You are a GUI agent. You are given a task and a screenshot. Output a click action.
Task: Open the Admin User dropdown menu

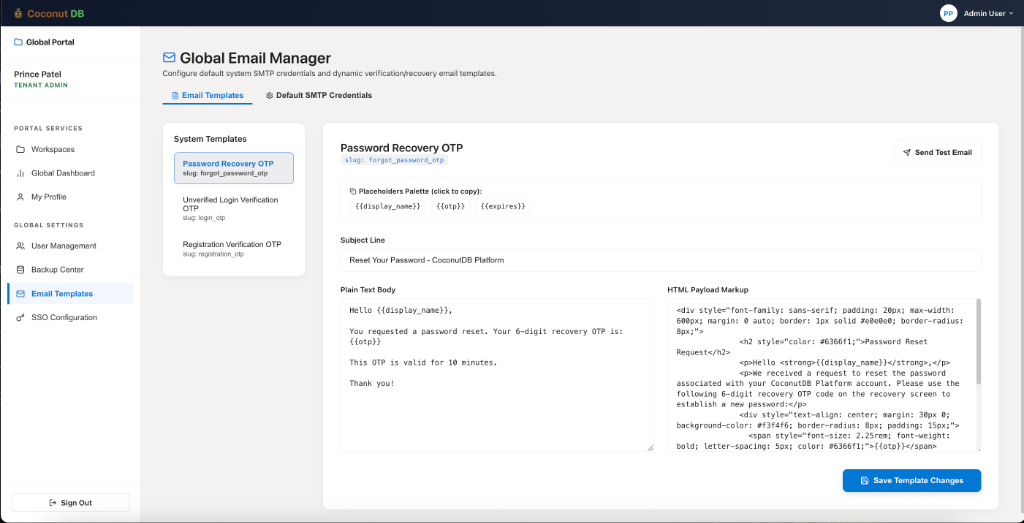pos(988,13)
